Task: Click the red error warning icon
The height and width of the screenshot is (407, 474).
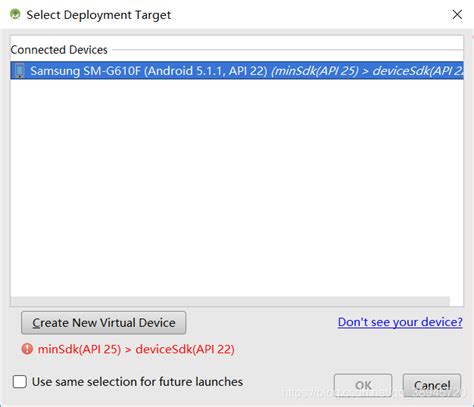Action: [x=27, y=349]
